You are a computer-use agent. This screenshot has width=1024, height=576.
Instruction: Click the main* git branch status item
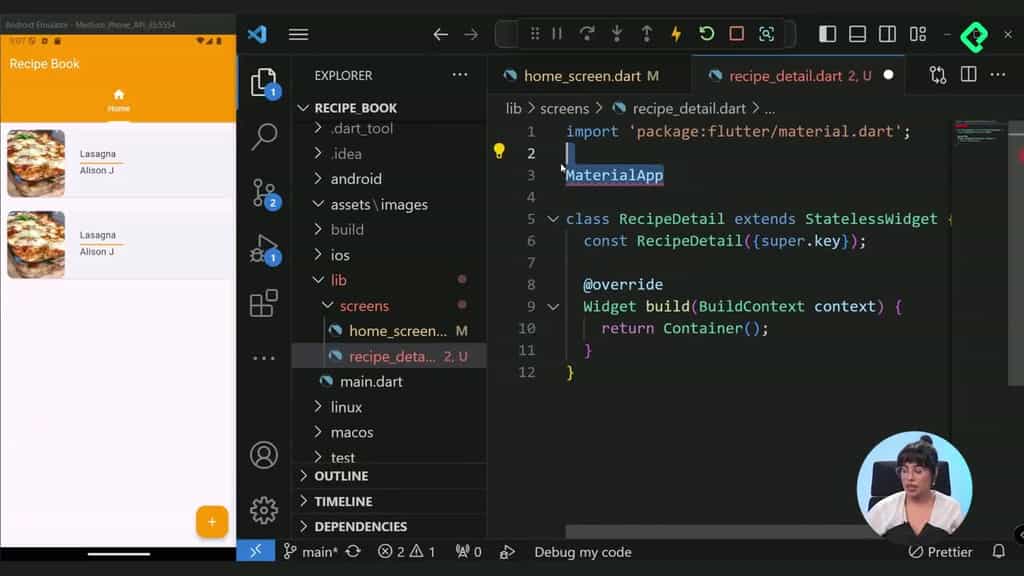pyautogui.click(x=311, y=552)
